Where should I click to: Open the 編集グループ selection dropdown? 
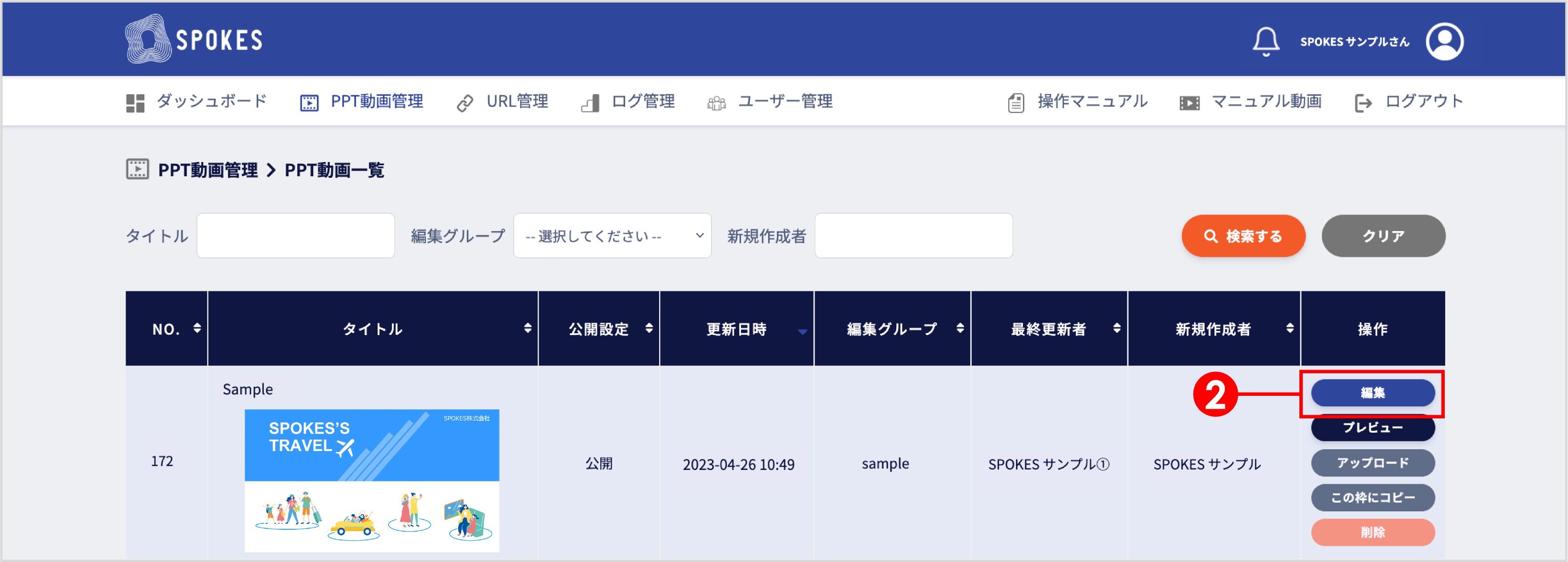pos(612,236)
